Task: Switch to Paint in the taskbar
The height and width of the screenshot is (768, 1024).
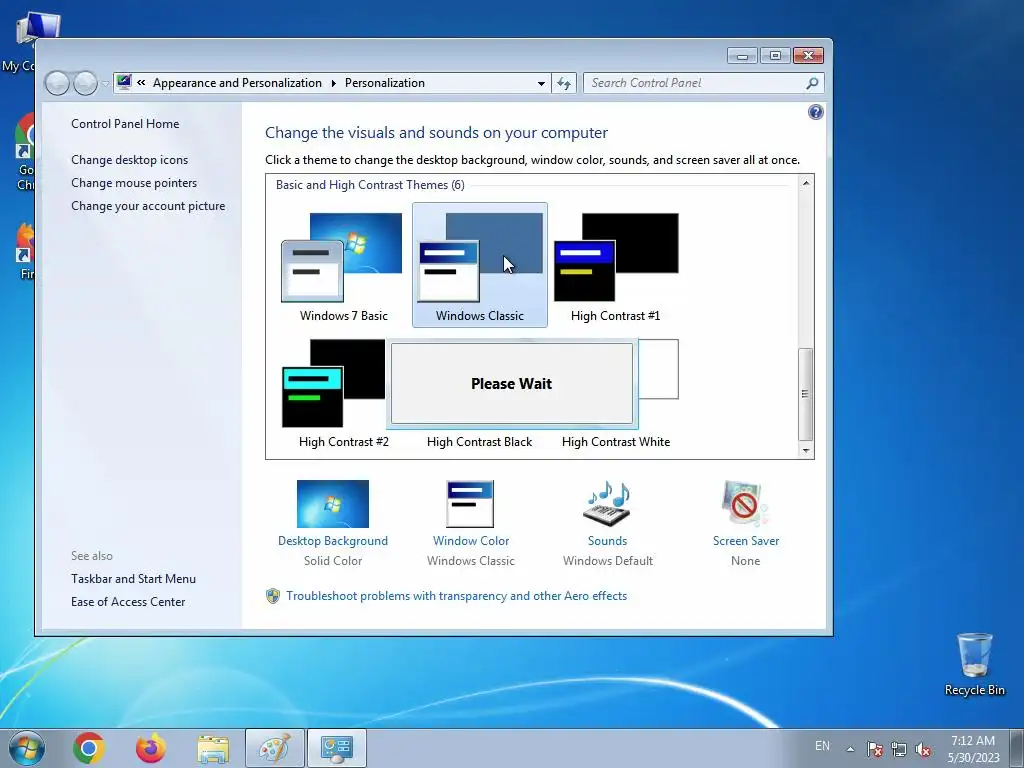Action: pos(275,748)
